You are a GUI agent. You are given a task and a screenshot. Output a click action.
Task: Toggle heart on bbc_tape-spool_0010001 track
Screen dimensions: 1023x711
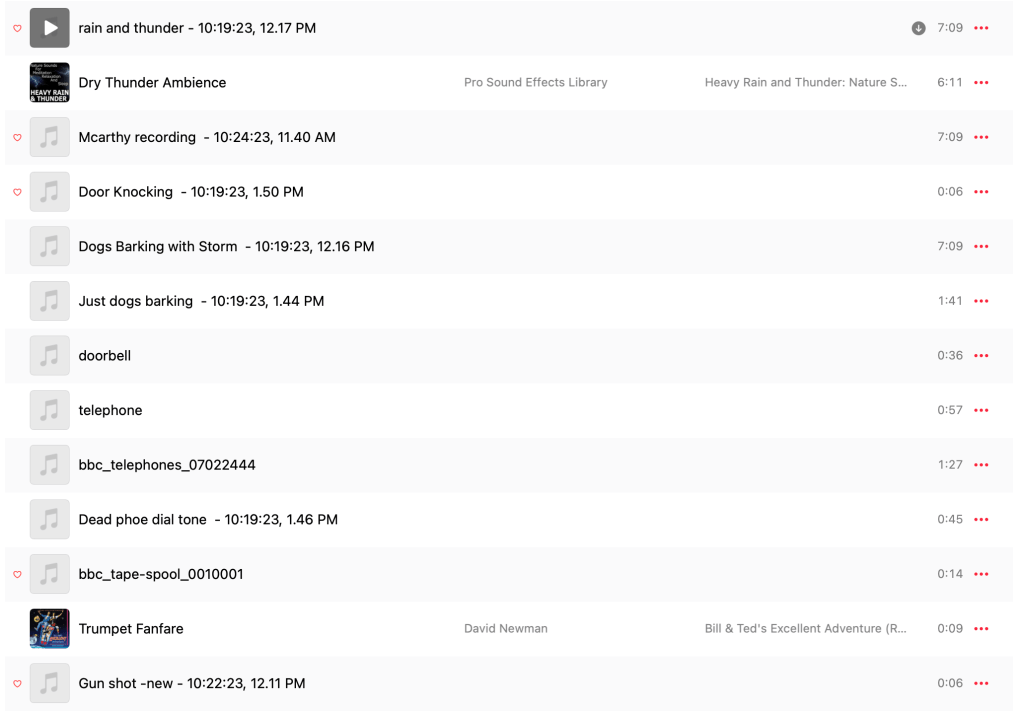tap(17, 574)
